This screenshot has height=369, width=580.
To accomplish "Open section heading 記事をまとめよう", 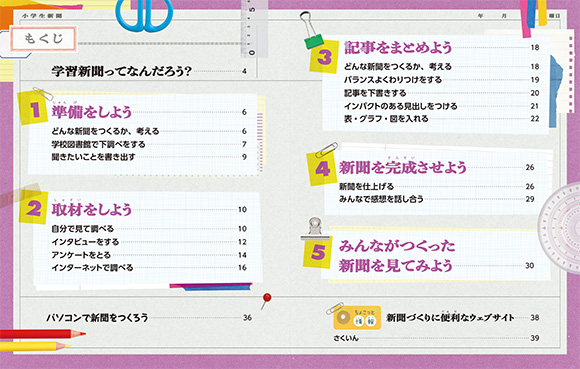I will click(398, 48).
